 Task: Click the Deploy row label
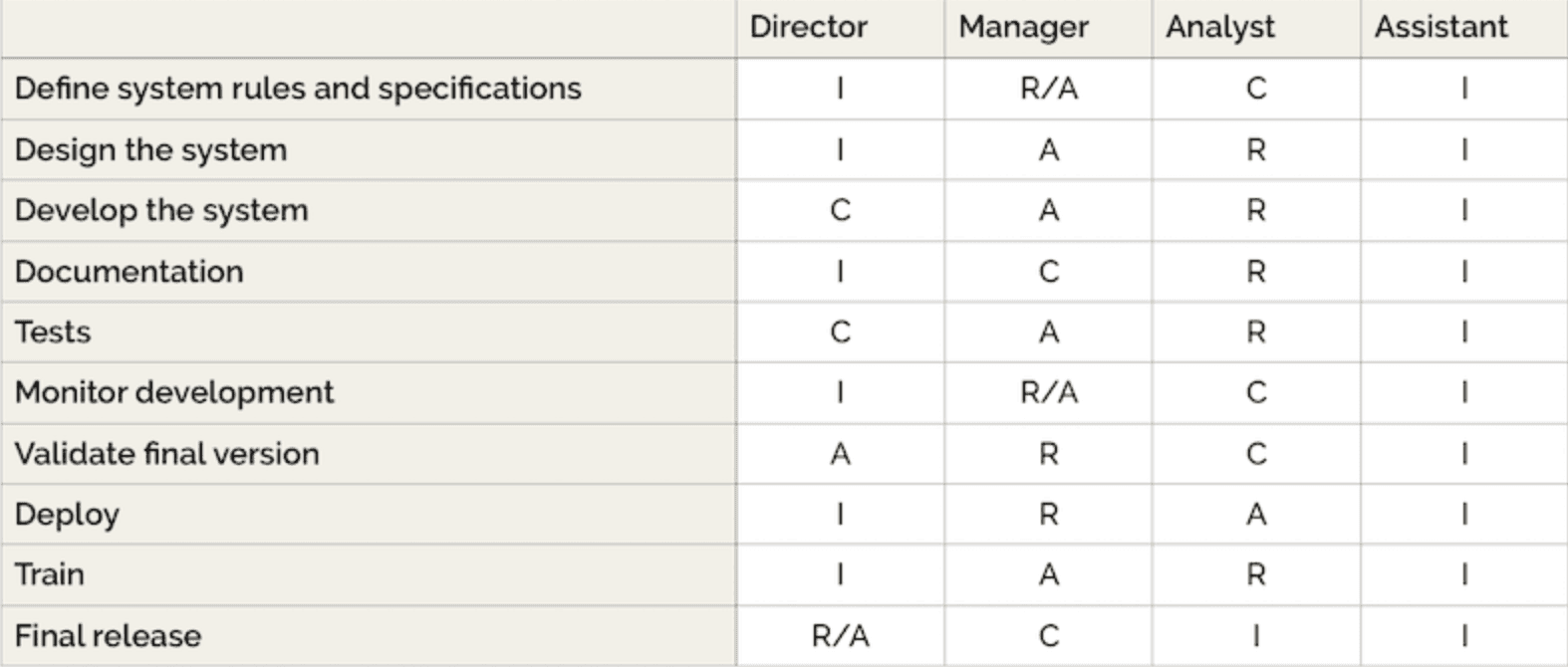(x=67, y=516)
